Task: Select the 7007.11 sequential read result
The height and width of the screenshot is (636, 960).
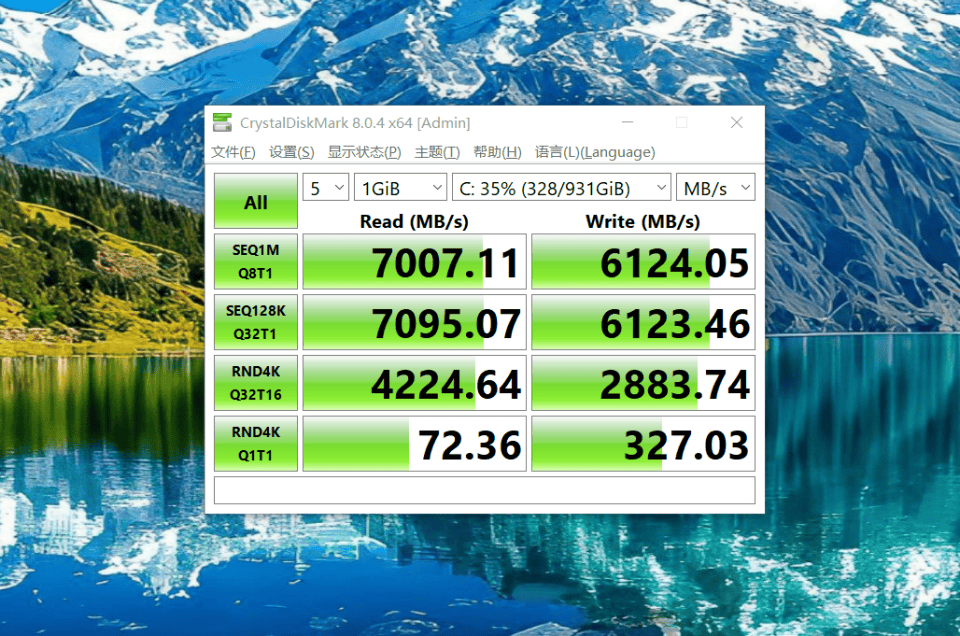Action: pyautogui.click(x=414, y=261)
